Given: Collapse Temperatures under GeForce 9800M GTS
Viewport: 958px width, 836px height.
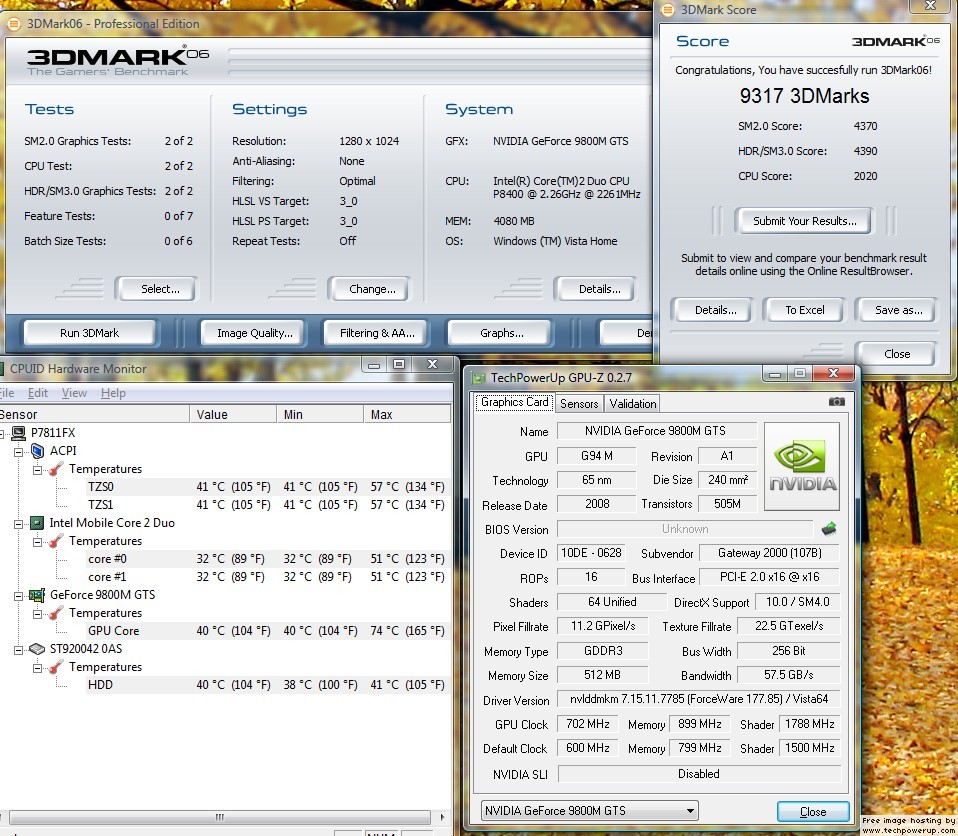Looking at the screenshot, I should click(37, 614).
